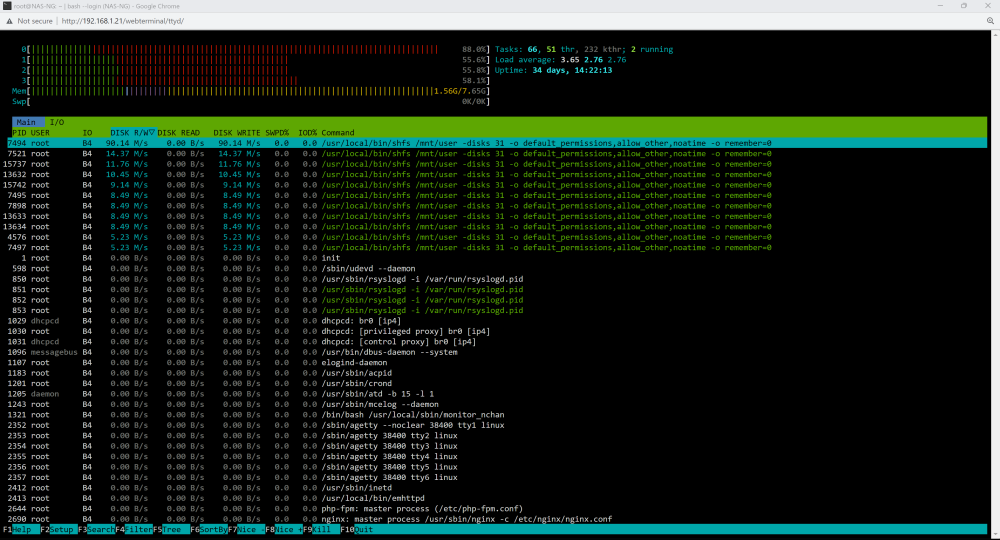Viewport: 1000px width, 540px height.
Task: Open the Chrome zoom magnifier icon
Action: (x=990, y=20)
